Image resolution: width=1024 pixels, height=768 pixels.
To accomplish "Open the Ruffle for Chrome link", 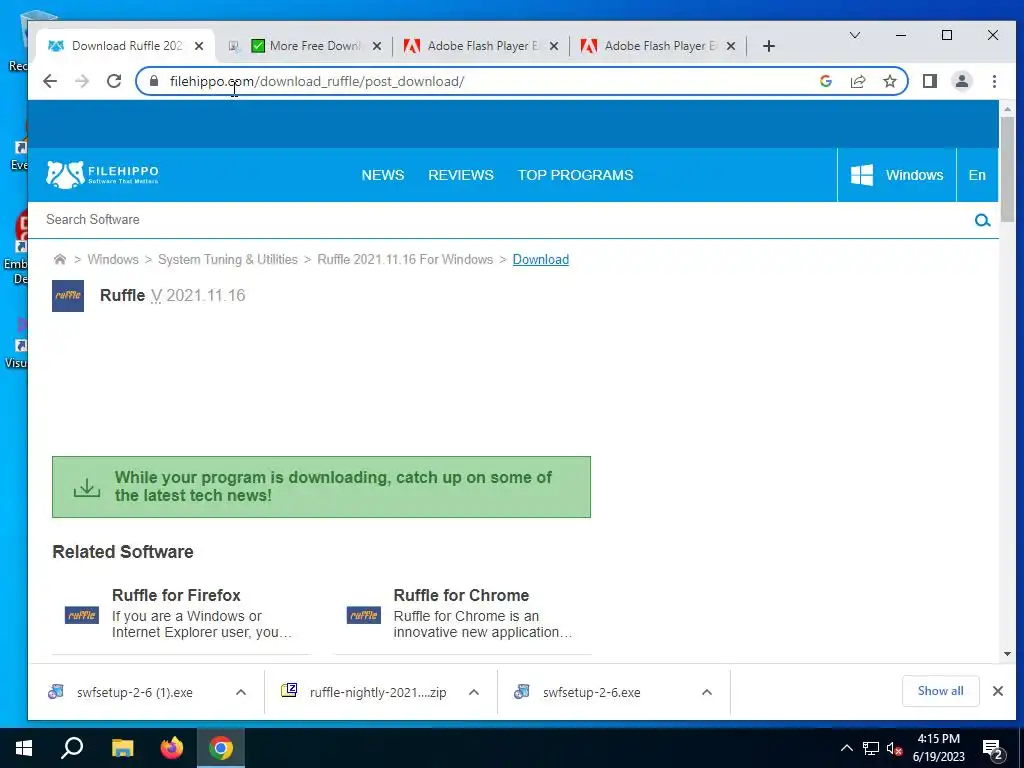I will click(x=461, y=595).
